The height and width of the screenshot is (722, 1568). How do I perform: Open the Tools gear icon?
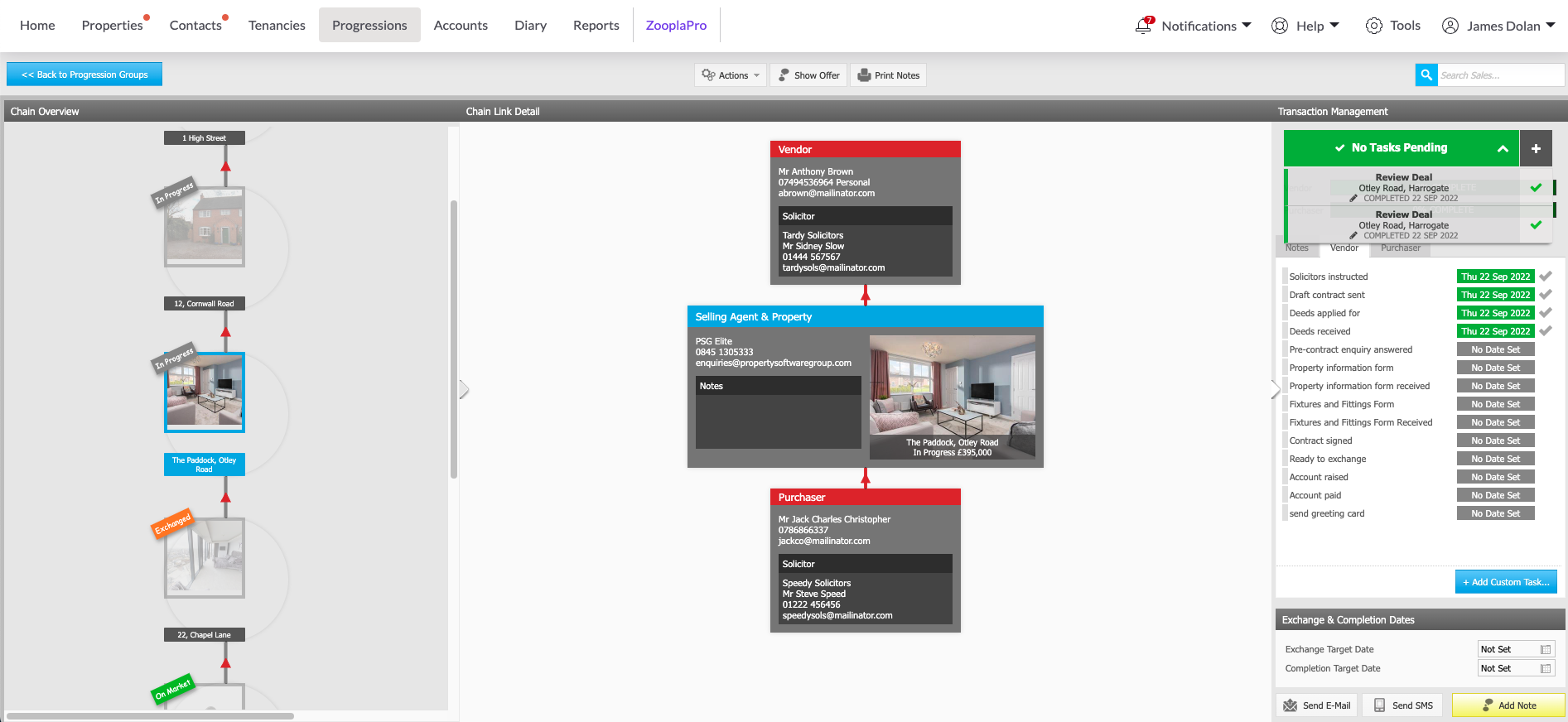1373,26
